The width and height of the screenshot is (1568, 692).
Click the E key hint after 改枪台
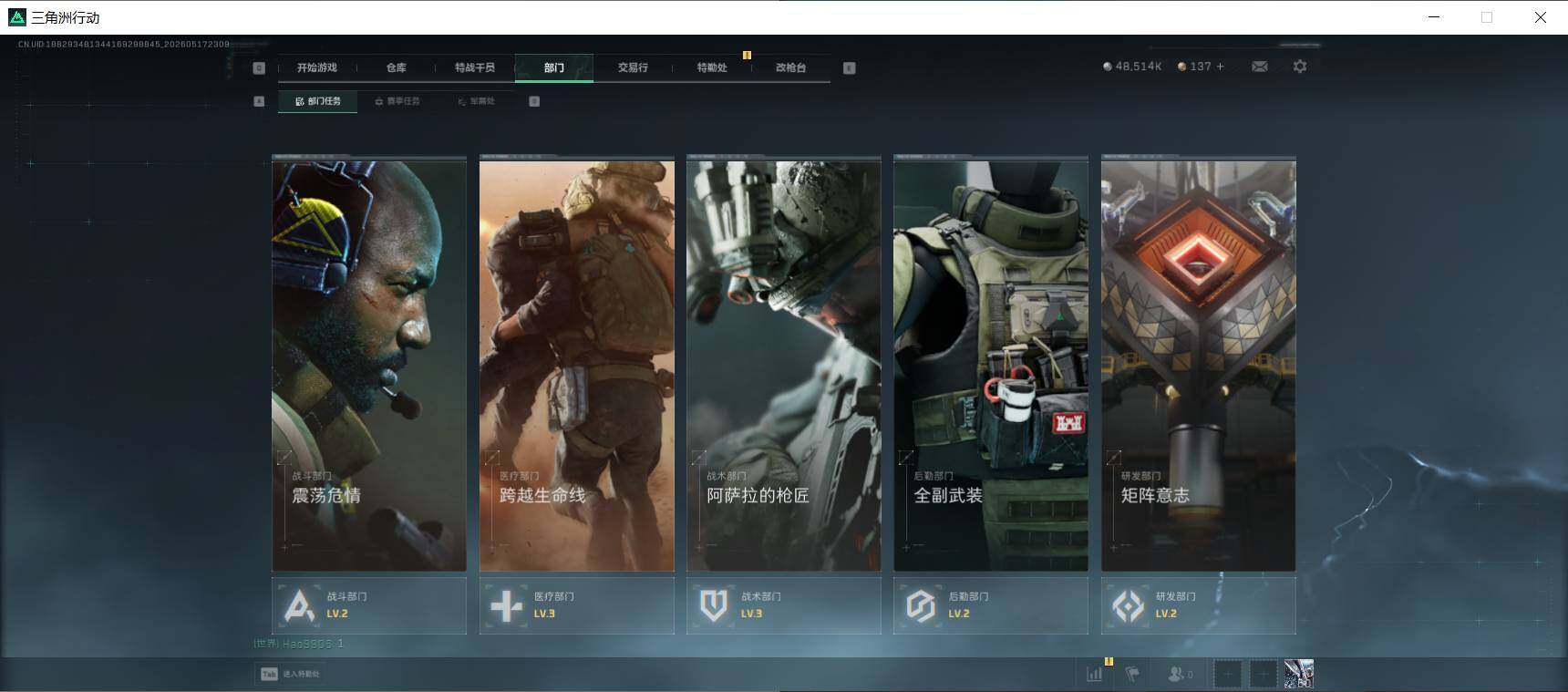[850, 67]
